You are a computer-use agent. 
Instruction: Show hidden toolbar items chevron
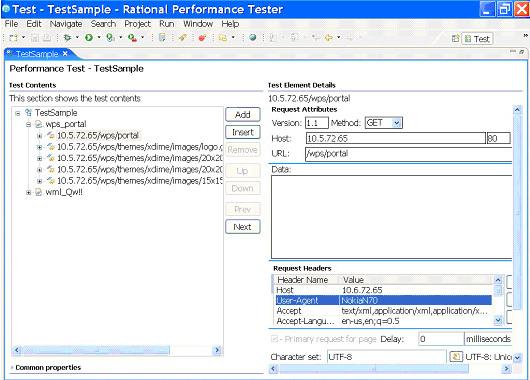525,35
